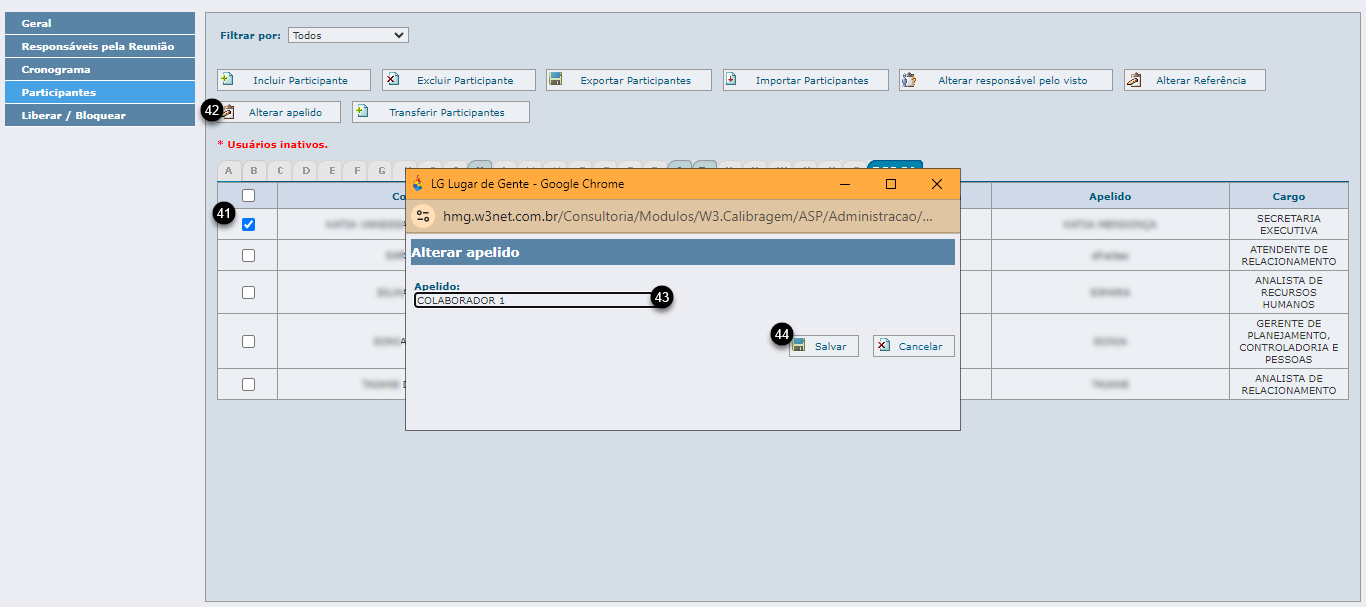This screenshot has width=1366, height=607.
Task: Click the ANALISTA DE RECURSOS HUMANOS cell
Action: tap(1289, 292)
